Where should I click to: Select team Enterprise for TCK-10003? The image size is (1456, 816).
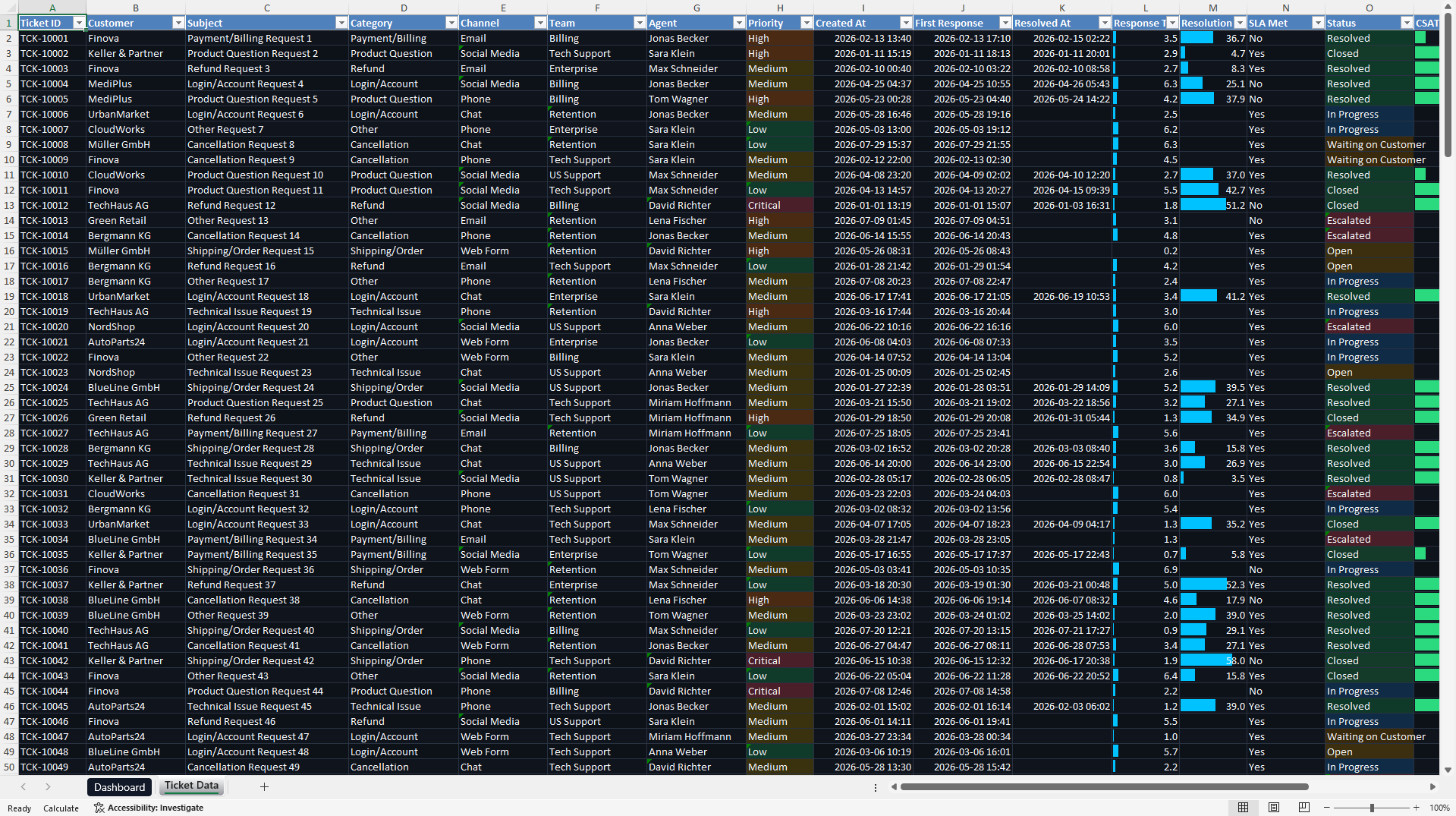pyautogui.click(x=597, y=68)
